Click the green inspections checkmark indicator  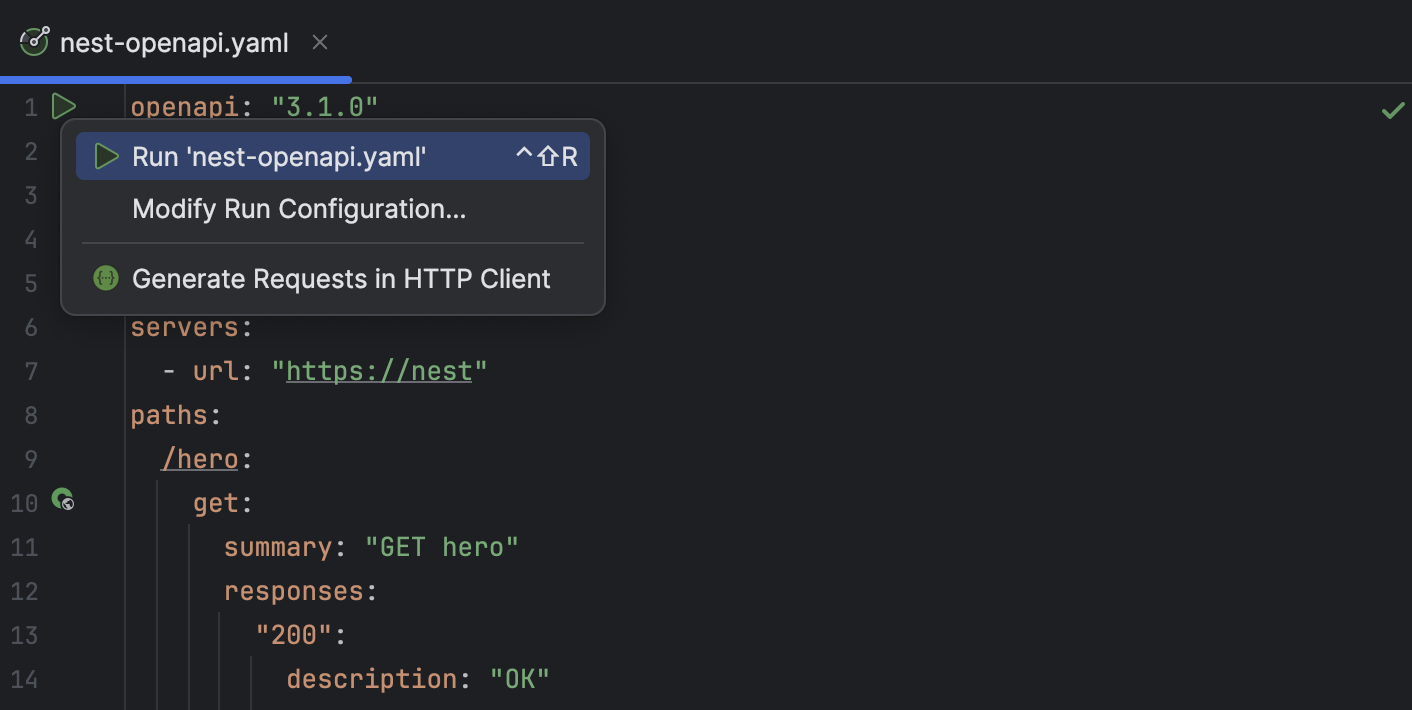(x=1392, y=111)
